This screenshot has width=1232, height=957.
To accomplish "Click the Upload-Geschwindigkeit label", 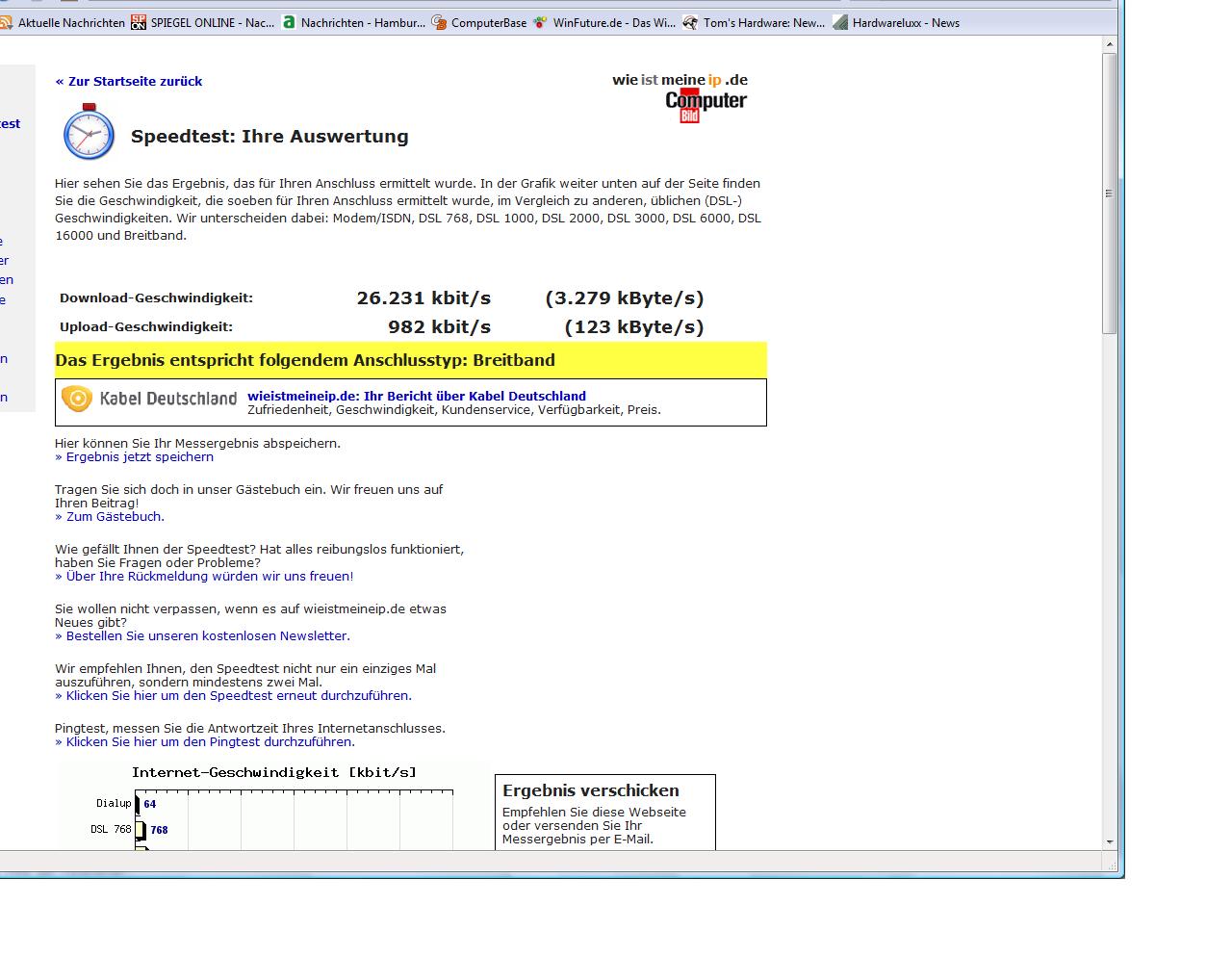I will point(146,327).
